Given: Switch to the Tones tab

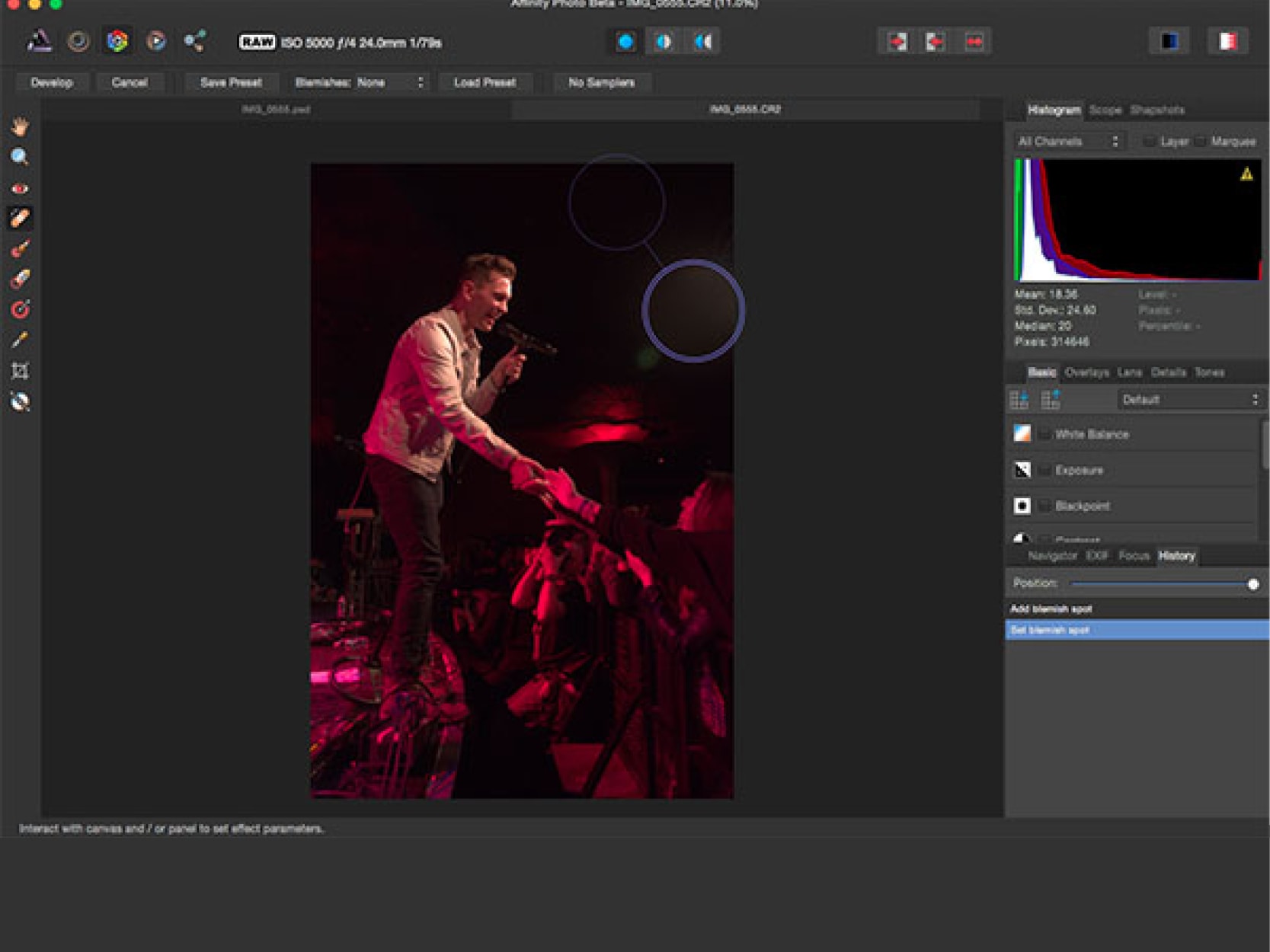Looking at the screenshot, I should pyautogui.click(x=1209, y=372).
